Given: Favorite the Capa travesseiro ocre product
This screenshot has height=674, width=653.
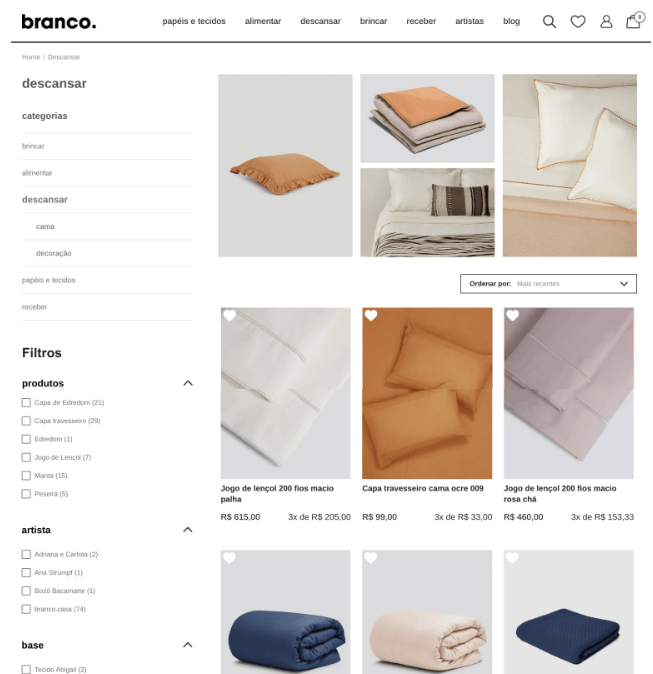Looking at the screenshot, I should (x=371, y=316).
